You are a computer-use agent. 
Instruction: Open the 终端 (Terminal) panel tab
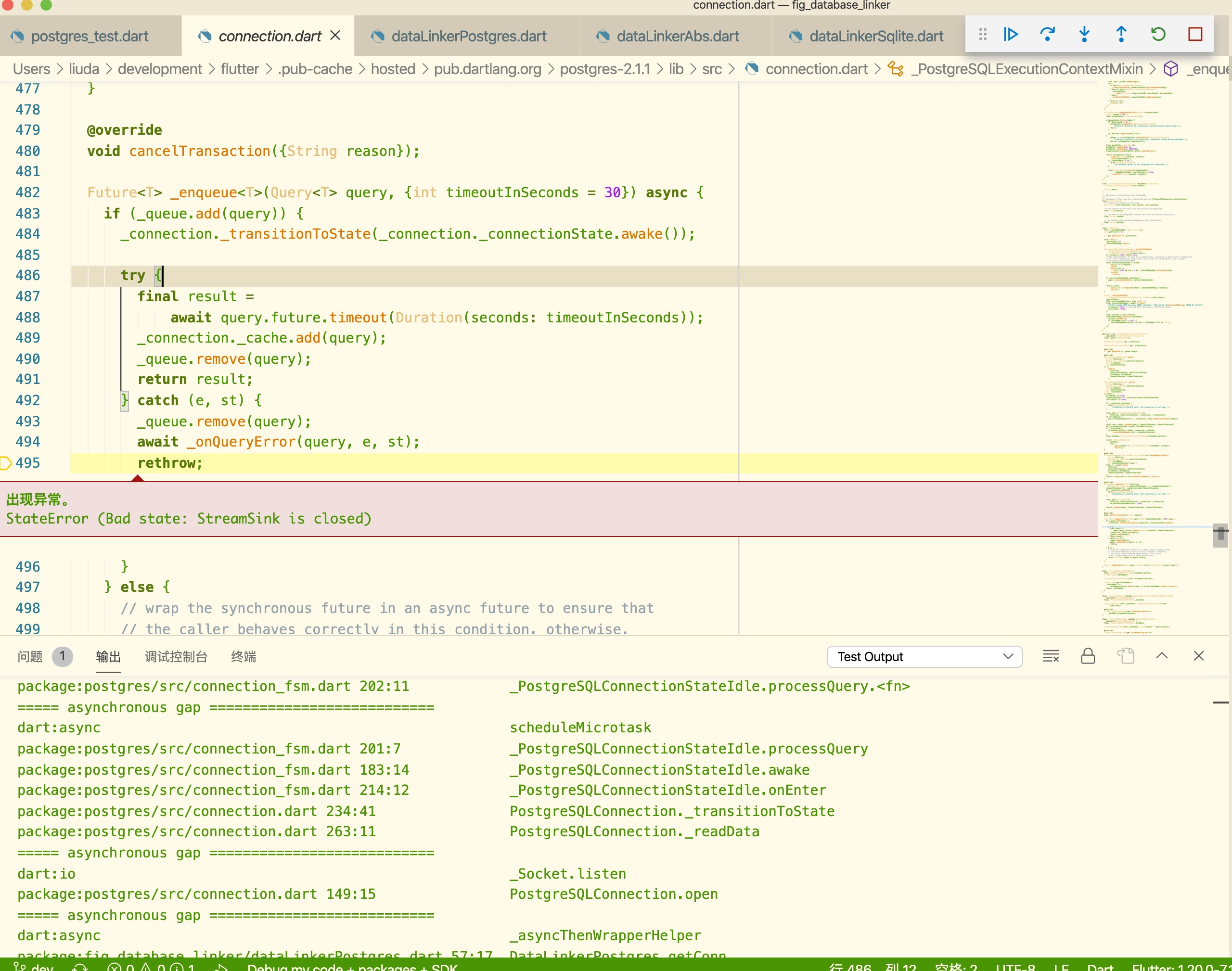[244, 657]
